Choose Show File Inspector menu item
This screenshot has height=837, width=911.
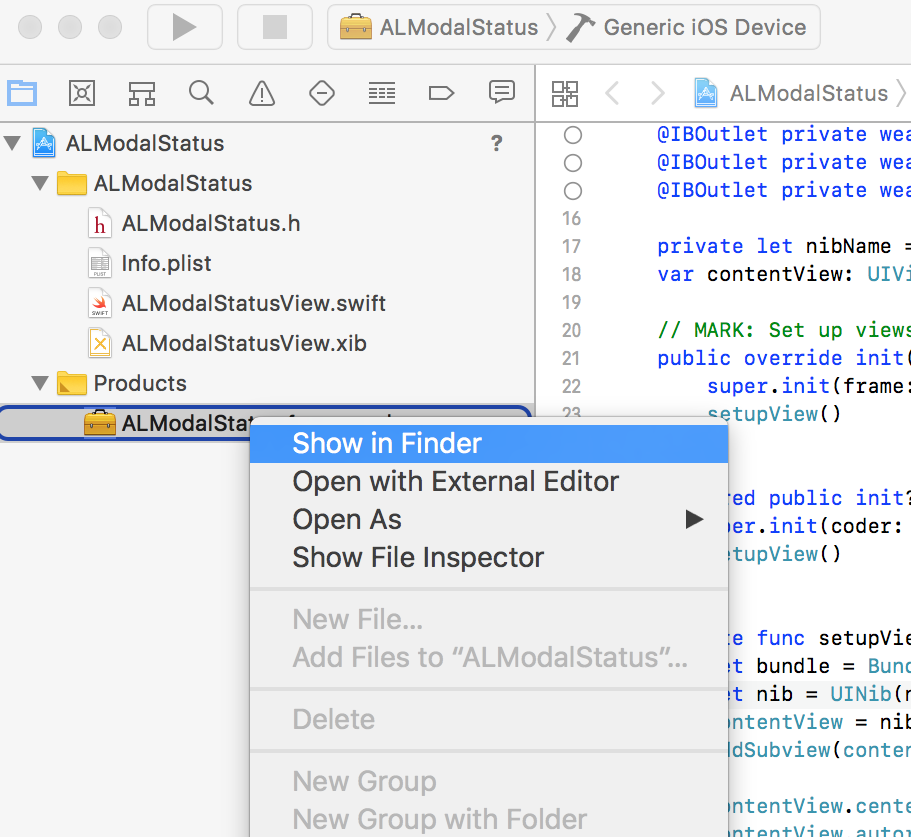(x=489, y=558)
